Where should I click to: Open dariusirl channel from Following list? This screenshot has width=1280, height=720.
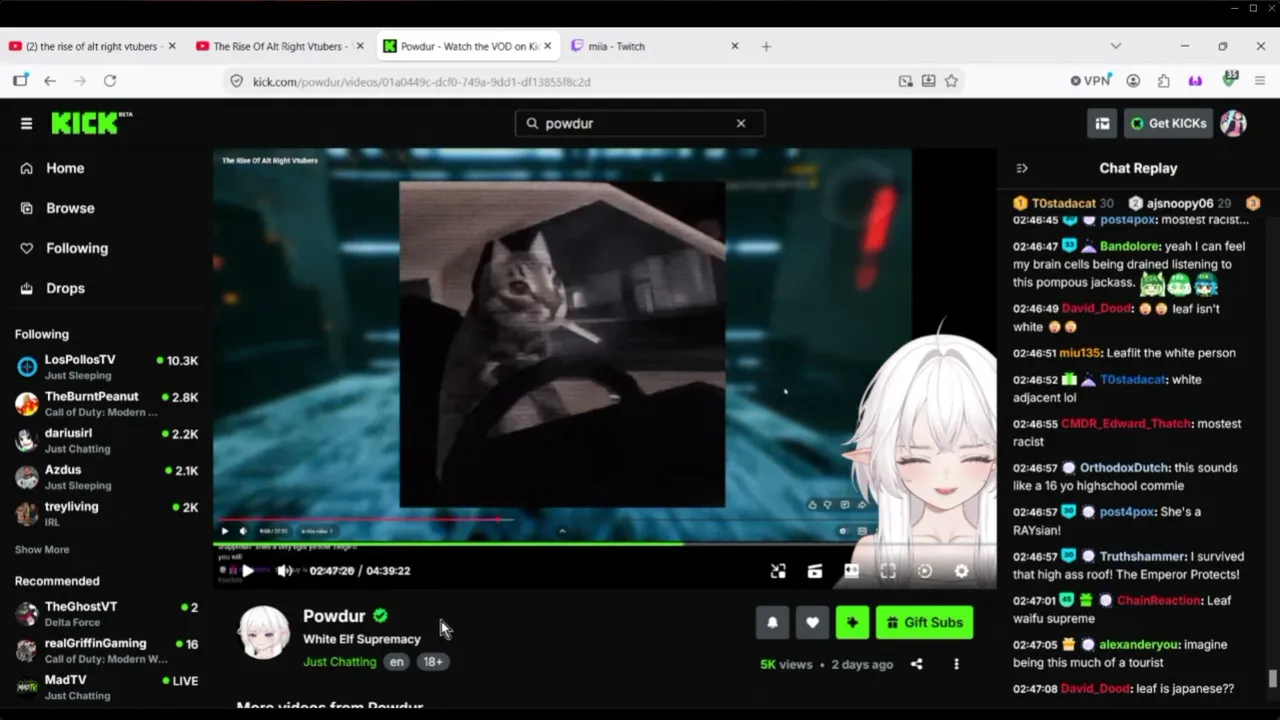106,441
